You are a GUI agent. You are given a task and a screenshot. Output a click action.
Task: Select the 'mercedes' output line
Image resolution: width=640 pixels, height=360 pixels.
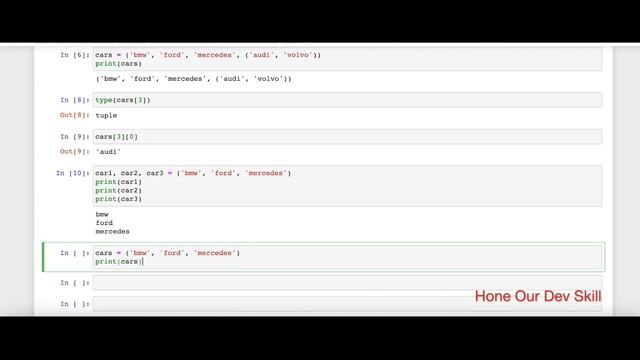[x=112, y=231]
